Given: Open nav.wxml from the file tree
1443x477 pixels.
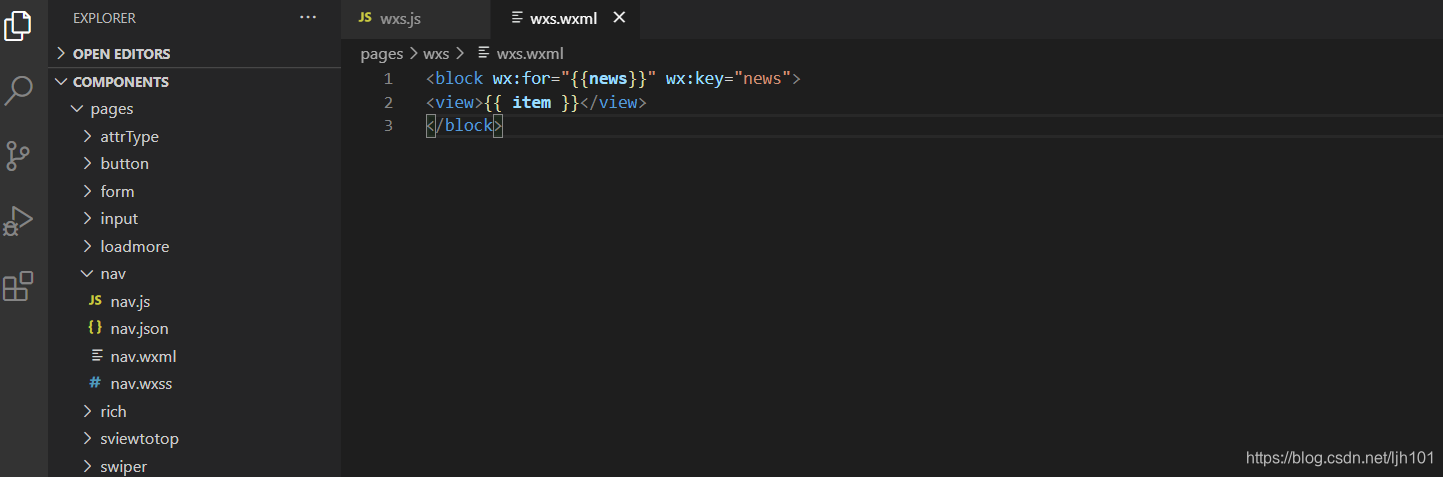Looking at the screenshot, I should [195, 356].
